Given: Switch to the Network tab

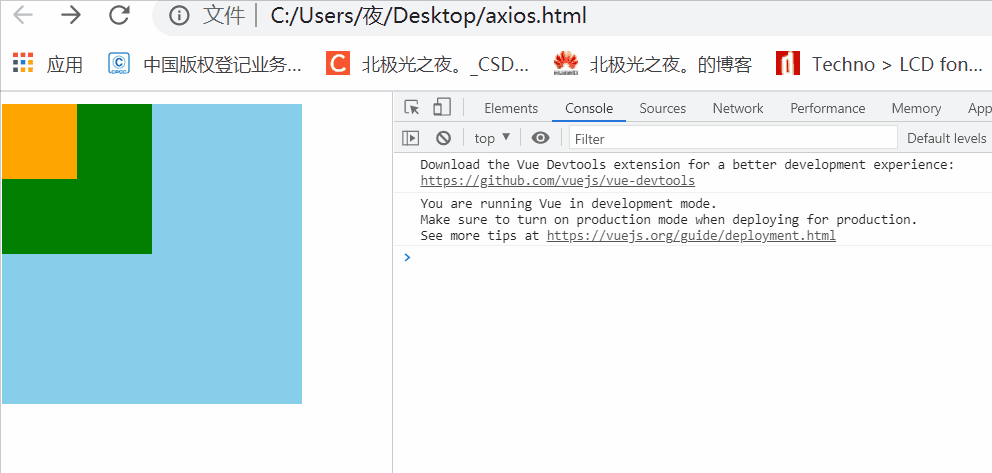Looking at the screenshot, I should coord(738,108).
